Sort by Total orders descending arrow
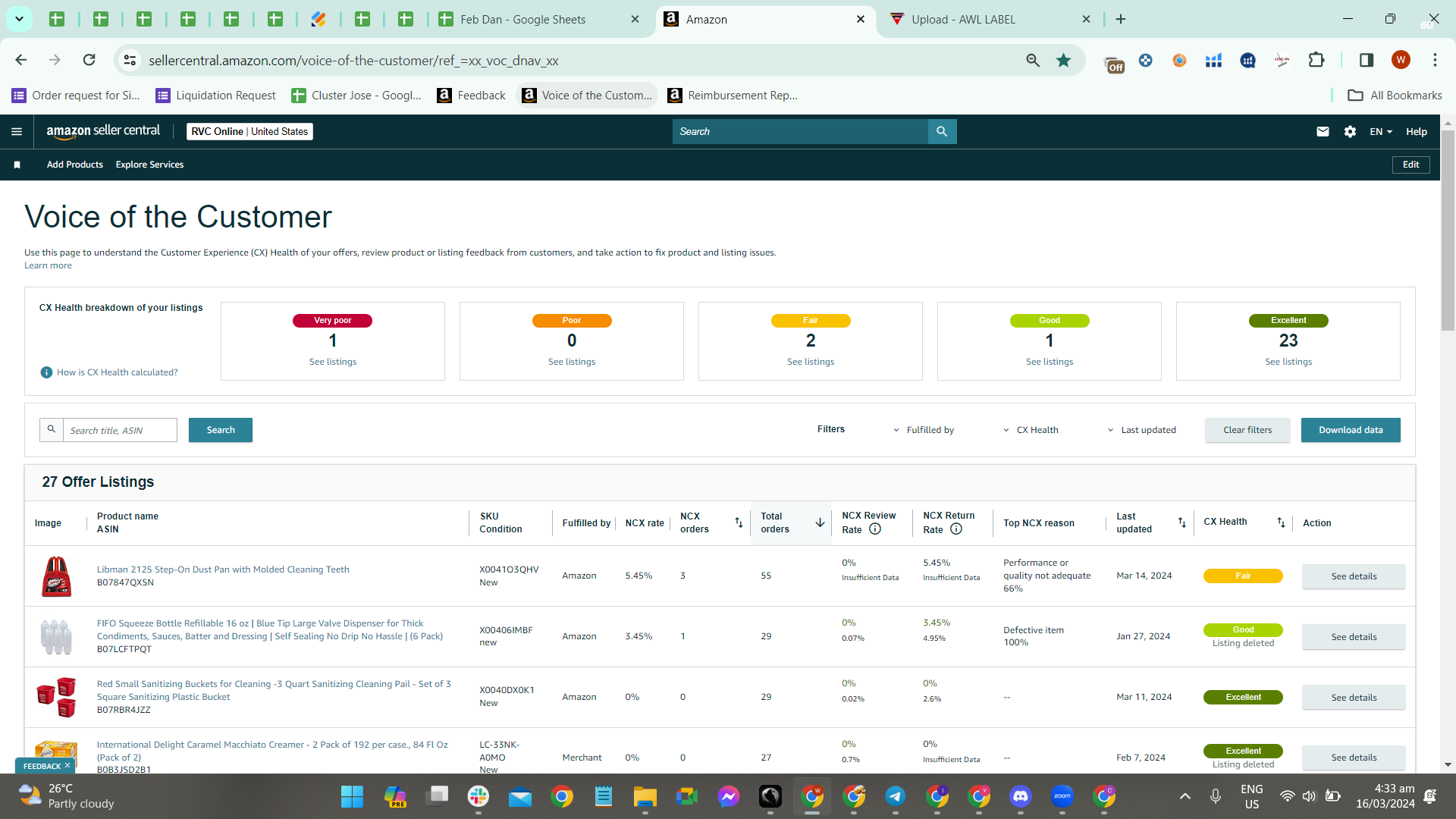The height and width of the screenshot is (819, 1456). pyautogui.click(x=820, y=522)
